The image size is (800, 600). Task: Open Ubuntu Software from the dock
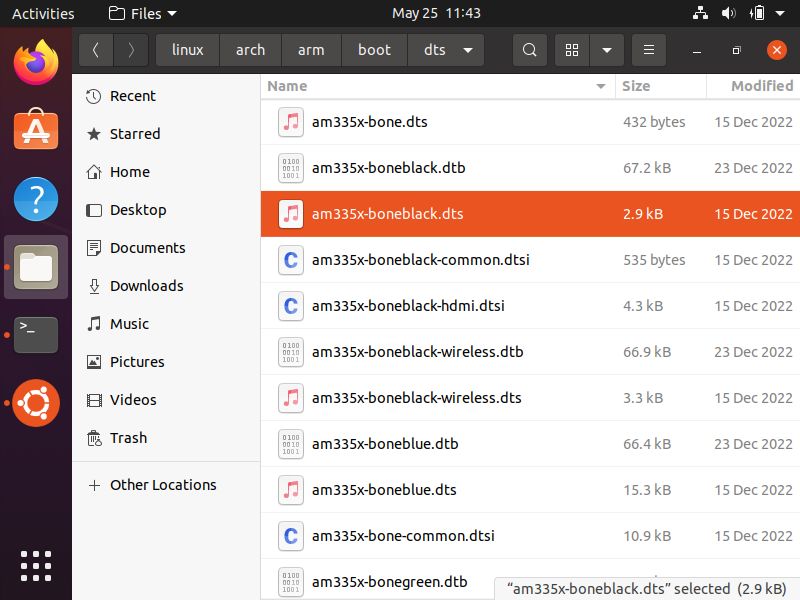point(36,129)
